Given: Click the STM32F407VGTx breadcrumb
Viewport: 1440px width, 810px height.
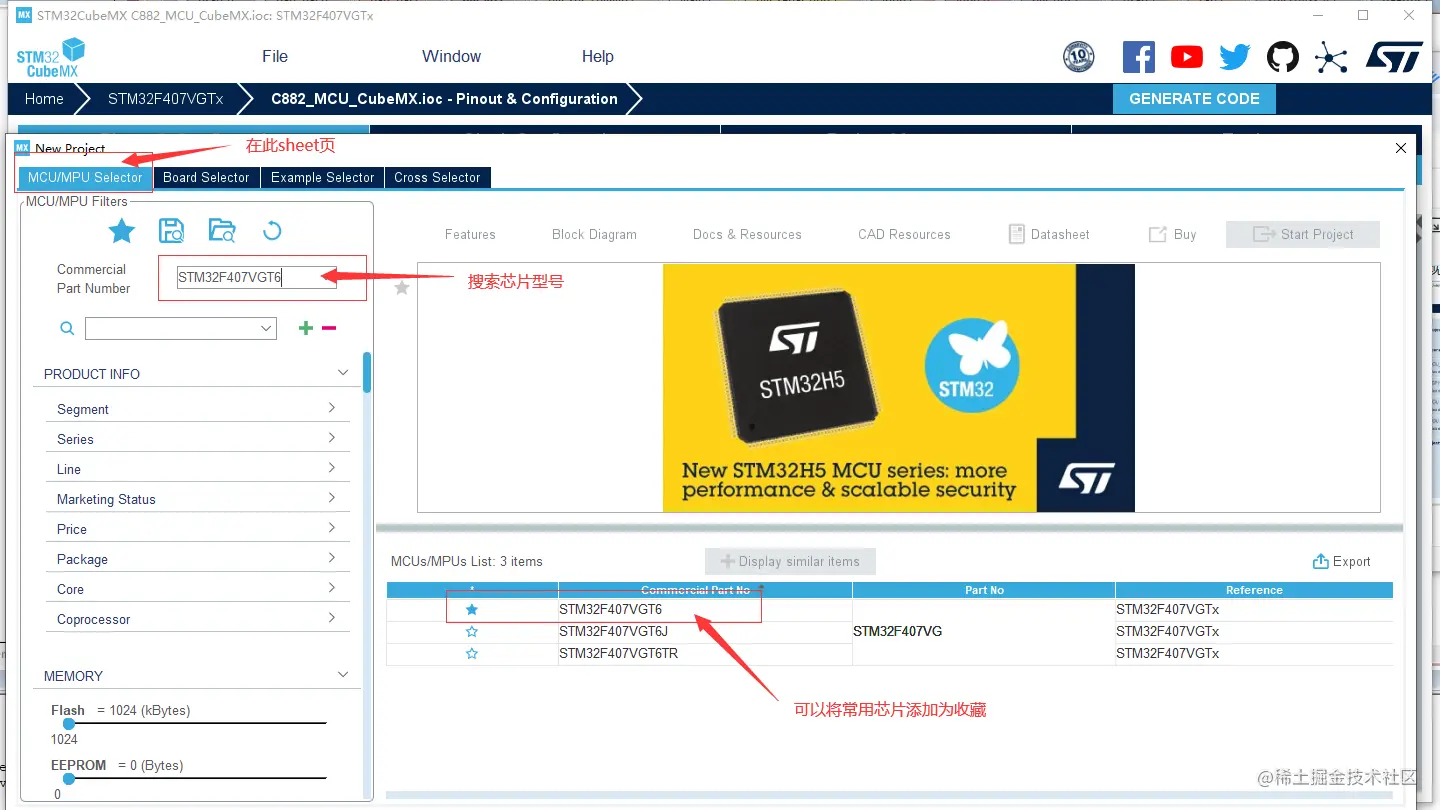Looking at the screenshot, I should click(x=166, y=99).
